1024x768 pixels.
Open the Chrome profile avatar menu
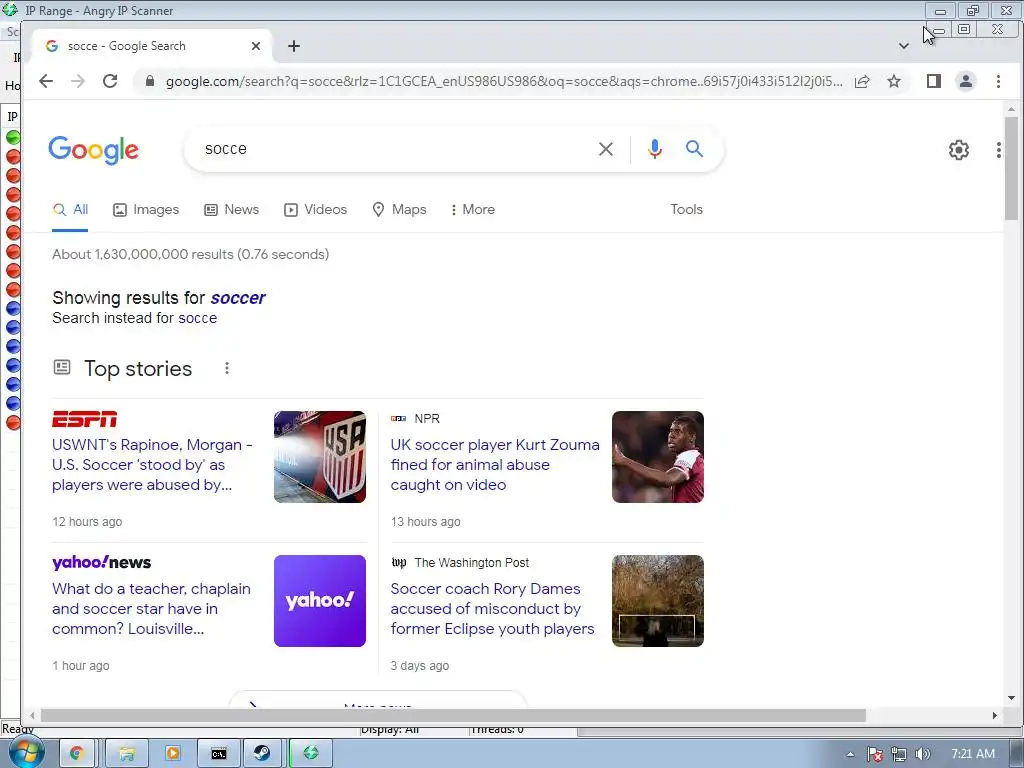pos(966,81)
